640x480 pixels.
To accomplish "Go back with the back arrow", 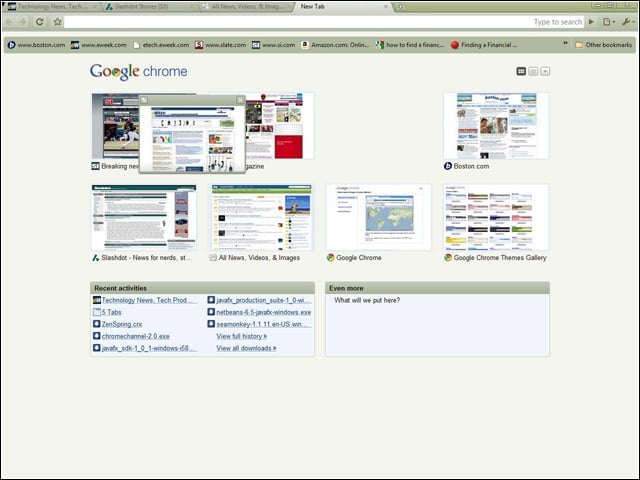I will (9, 22).
